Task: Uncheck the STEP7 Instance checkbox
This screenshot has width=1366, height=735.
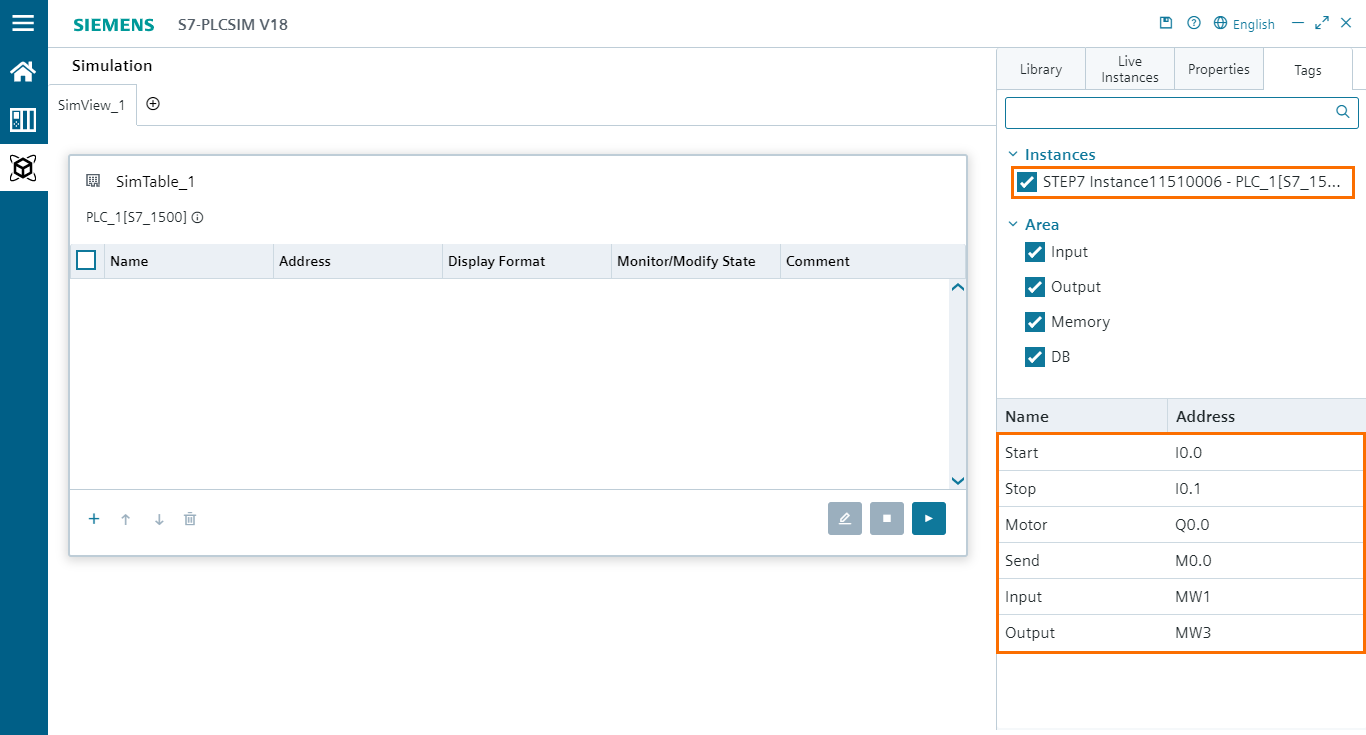Action: (x=1027, y=182)
